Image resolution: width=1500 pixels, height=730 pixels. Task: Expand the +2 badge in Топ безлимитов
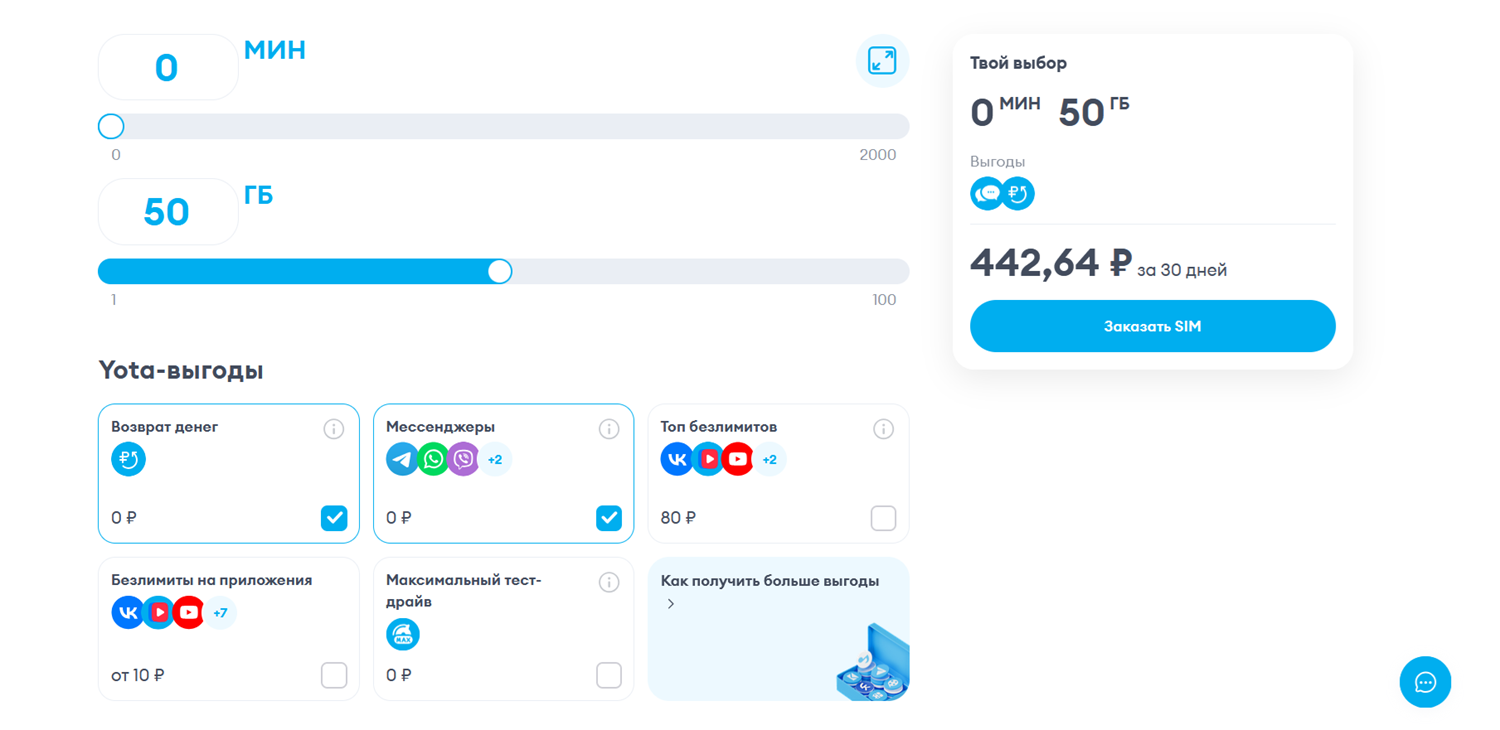(769, 460)
